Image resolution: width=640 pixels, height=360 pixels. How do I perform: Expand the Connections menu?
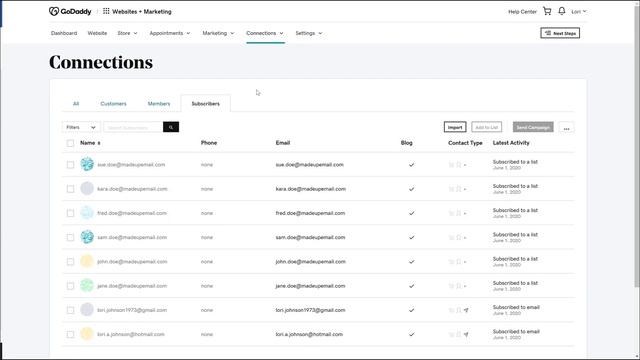coord(265,33)
